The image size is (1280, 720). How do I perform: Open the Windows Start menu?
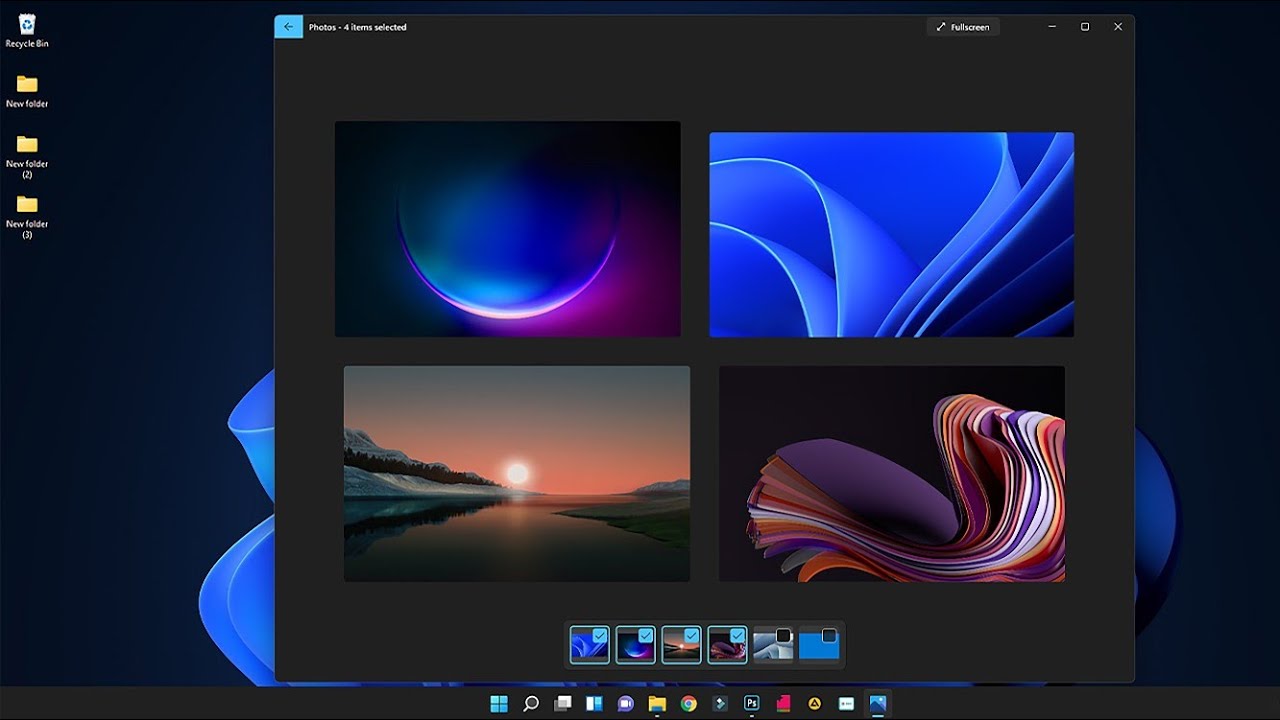click(499, 703)
